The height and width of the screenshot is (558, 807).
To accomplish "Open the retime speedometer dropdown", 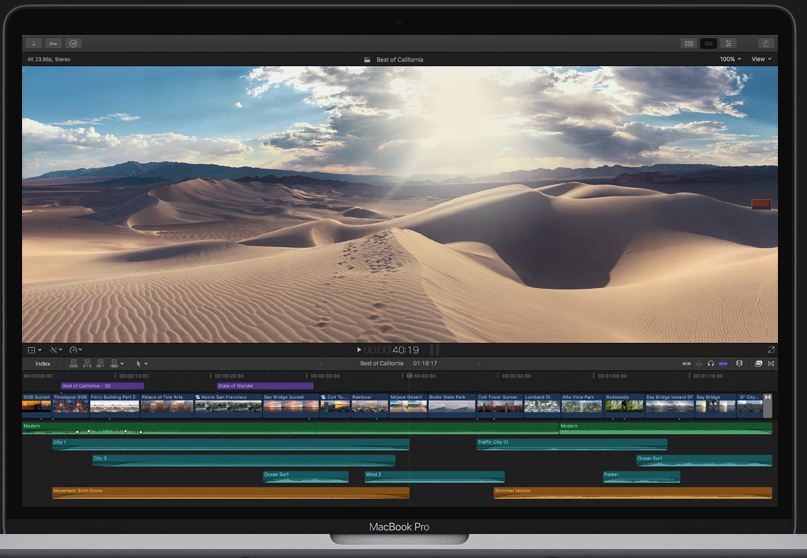I will [x=76, y=350].
